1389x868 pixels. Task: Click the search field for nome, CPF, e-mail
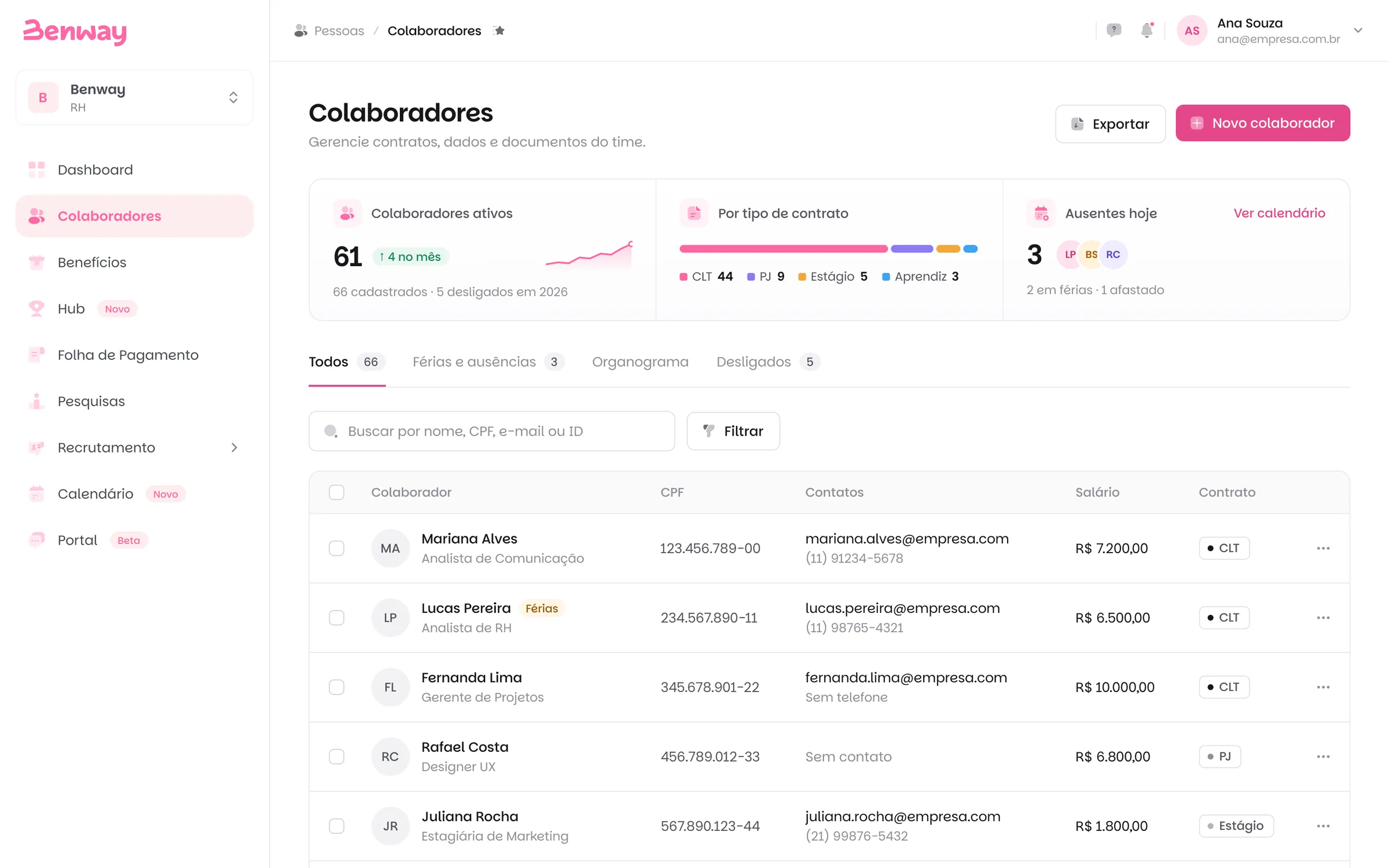pyautogui.click(x=491, y=431)
